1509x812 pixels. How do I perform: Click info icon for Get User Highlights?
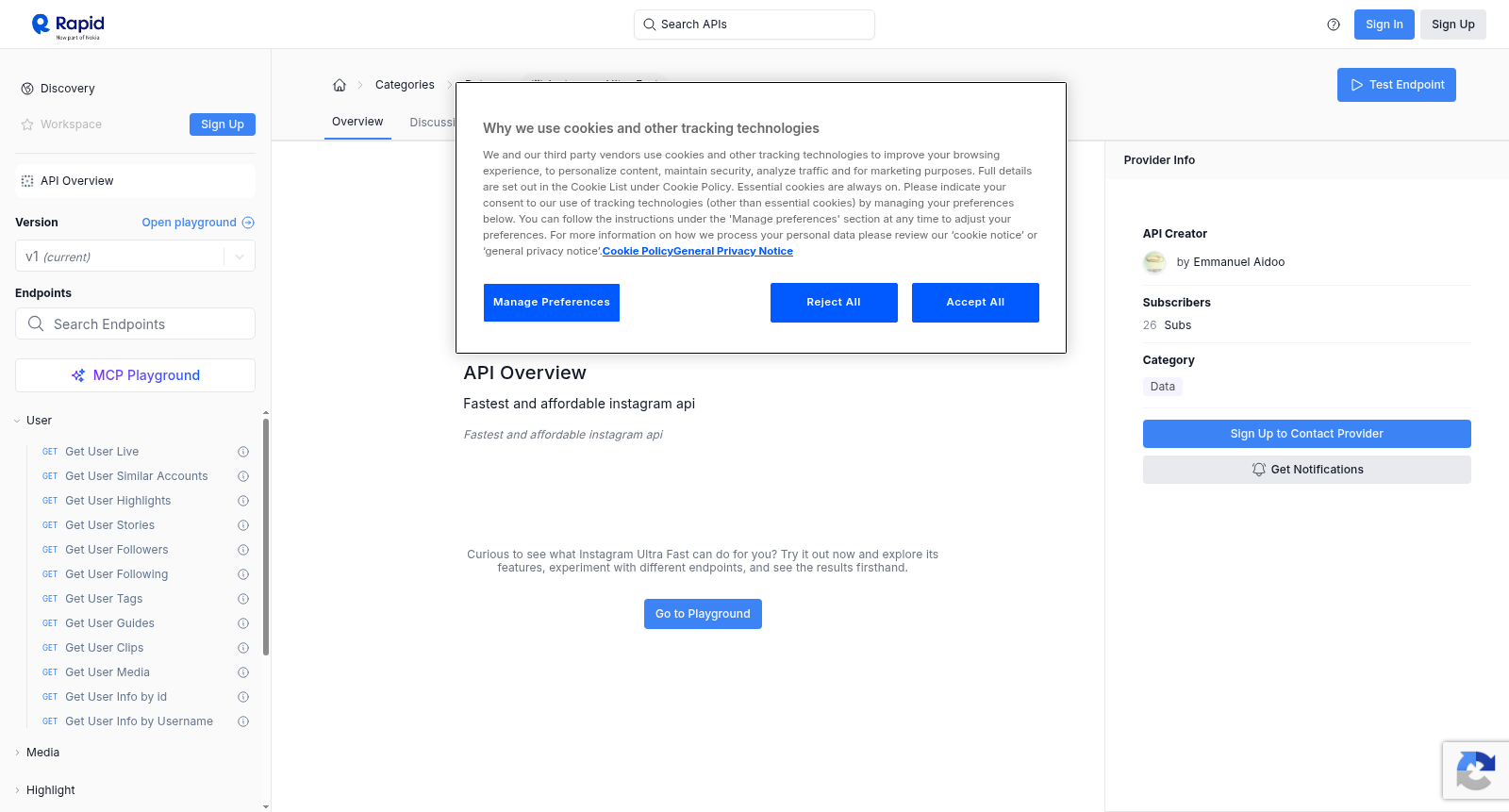243,501
